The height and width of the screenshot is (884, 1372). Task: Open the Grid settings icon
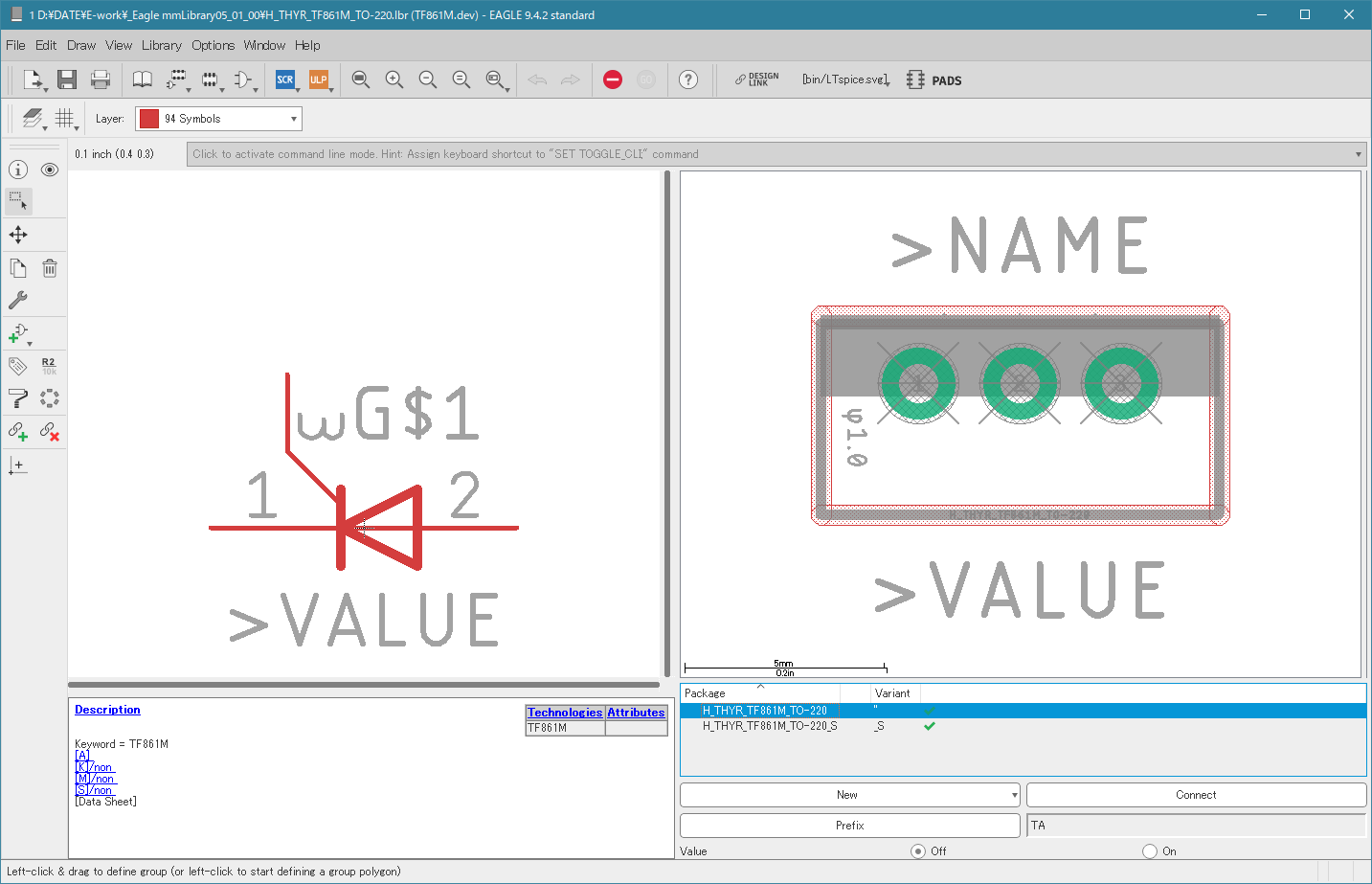click(x=64, y=119)
